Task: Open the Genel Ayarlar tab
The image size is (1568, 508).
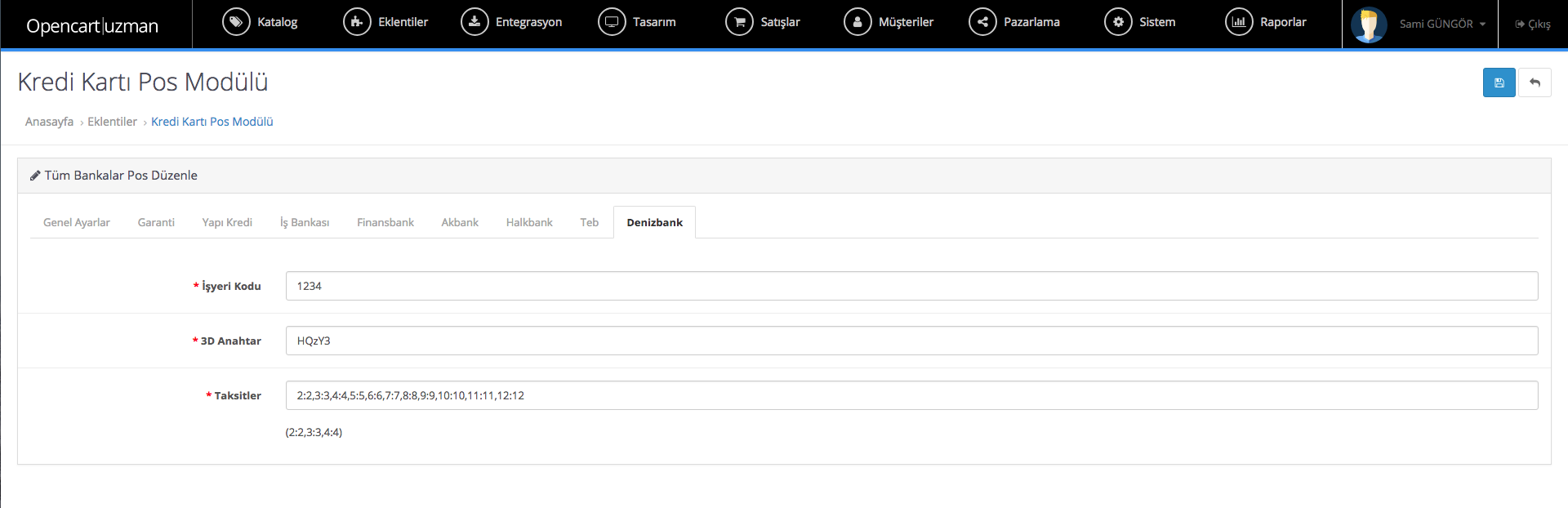Action: 77,222
